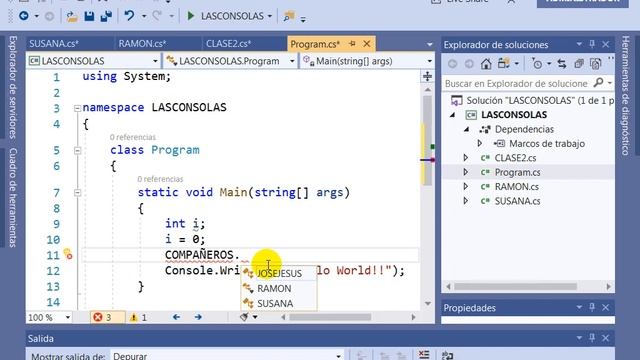Go to the previous issue with the left arrow
The width and height of the screenshot is (640, 360).
click(176, 317)
